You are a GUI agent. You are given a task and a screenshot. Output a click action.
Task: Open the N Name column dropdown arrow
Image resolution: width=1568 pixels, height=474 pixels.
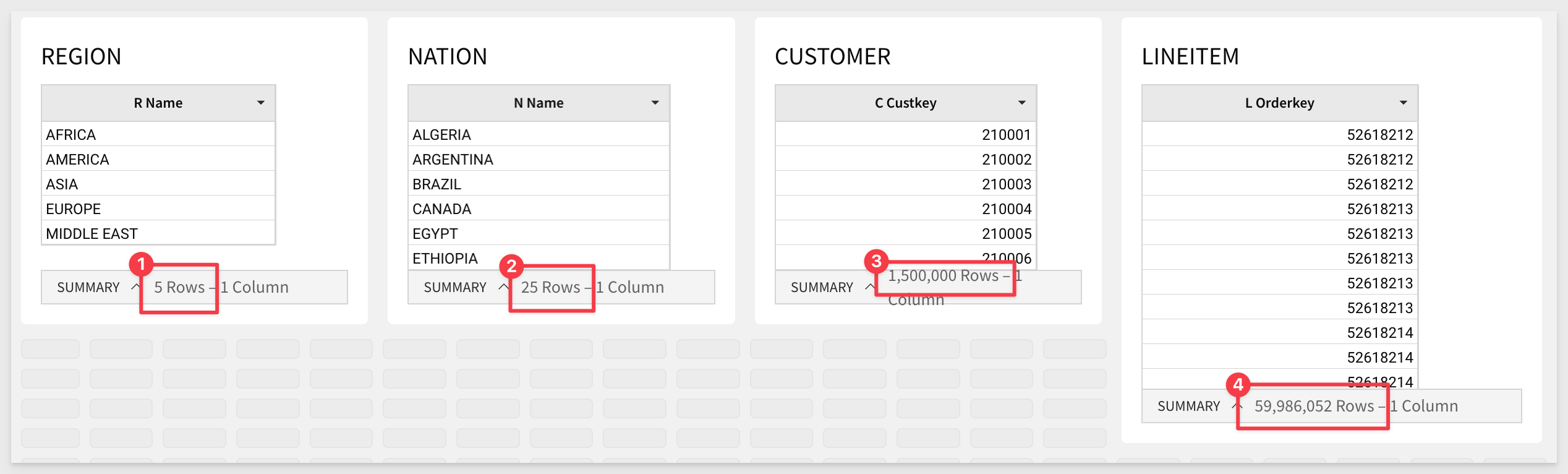[x=655, y=103]
